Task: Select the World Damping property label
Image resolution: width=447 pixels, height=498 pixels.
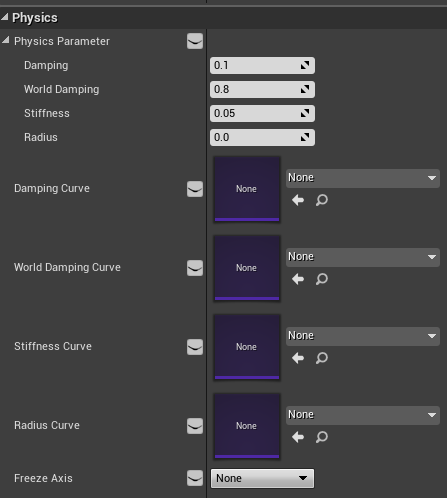Action: tap(61, 89)
